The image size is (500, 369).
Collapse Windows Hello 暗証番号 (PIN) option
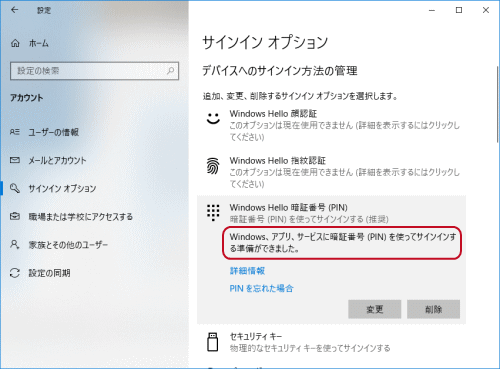point(331,213)
